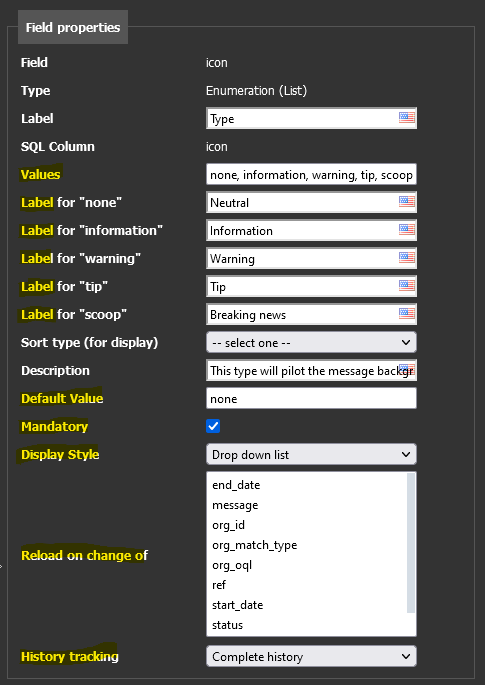This screenshot has width=485, height=685.
Task: Select status in the reload list
Action: pos(227,625)
